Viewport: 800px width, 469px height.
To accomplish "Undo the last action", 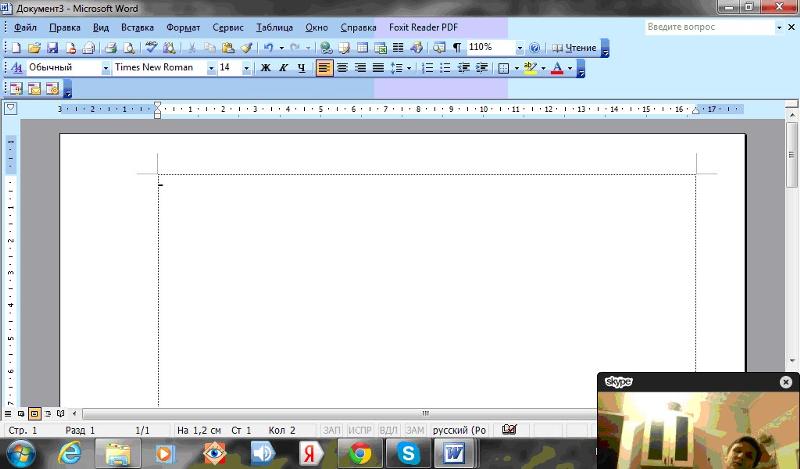I will coord(268,48).
